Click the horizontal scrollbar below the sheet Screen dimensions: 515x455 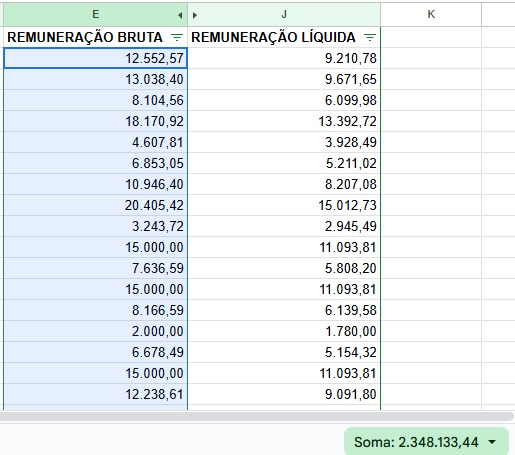(x=257, y=416)
